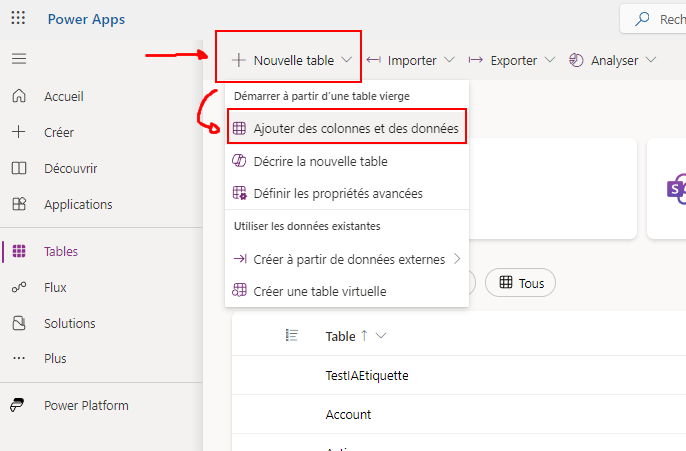Click the sort arrow next to Table column

pos(364,336)
